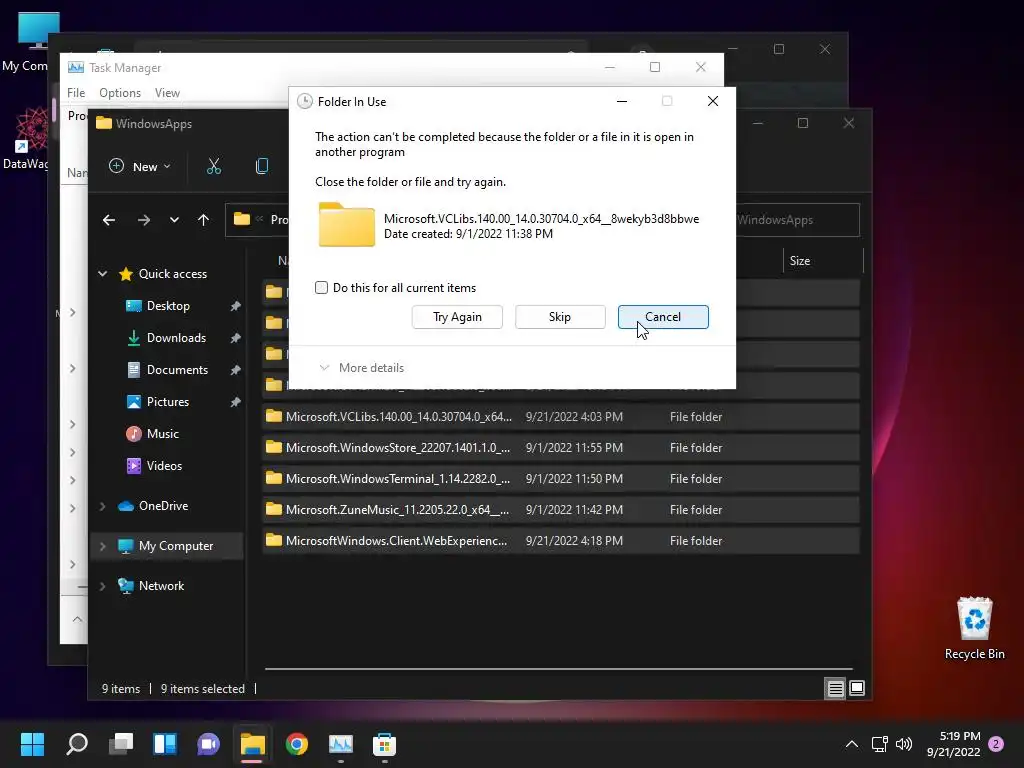Viewport: 1024px width, 768px height.
Task: Launch Google Chrome from the taskbar
Action: (296, 744)
